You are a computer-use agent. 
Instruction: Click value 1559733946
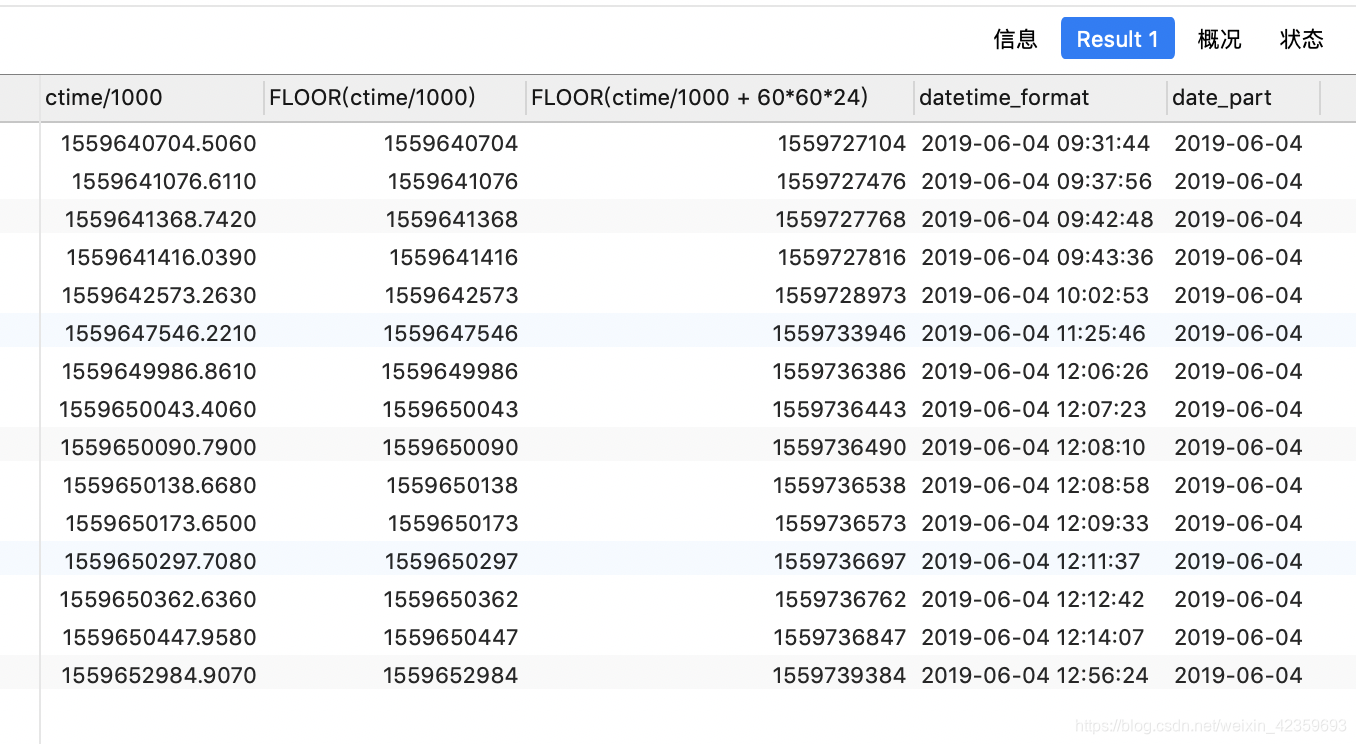tap(839, 333)
